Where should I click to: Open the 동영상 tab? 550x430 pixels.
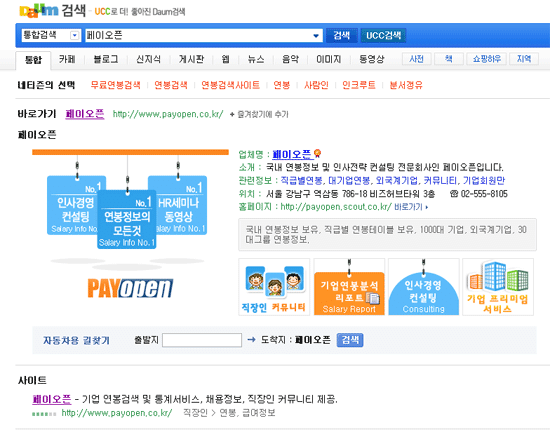click(x=371, y=59)
